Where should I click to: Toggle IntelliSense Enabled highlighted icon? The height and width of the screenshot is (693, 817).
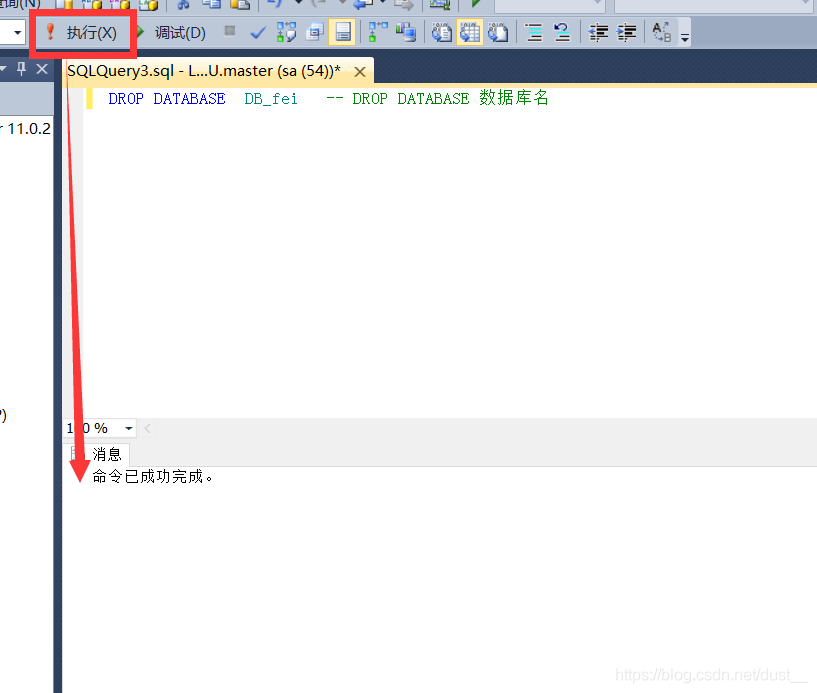pos(342,32)
